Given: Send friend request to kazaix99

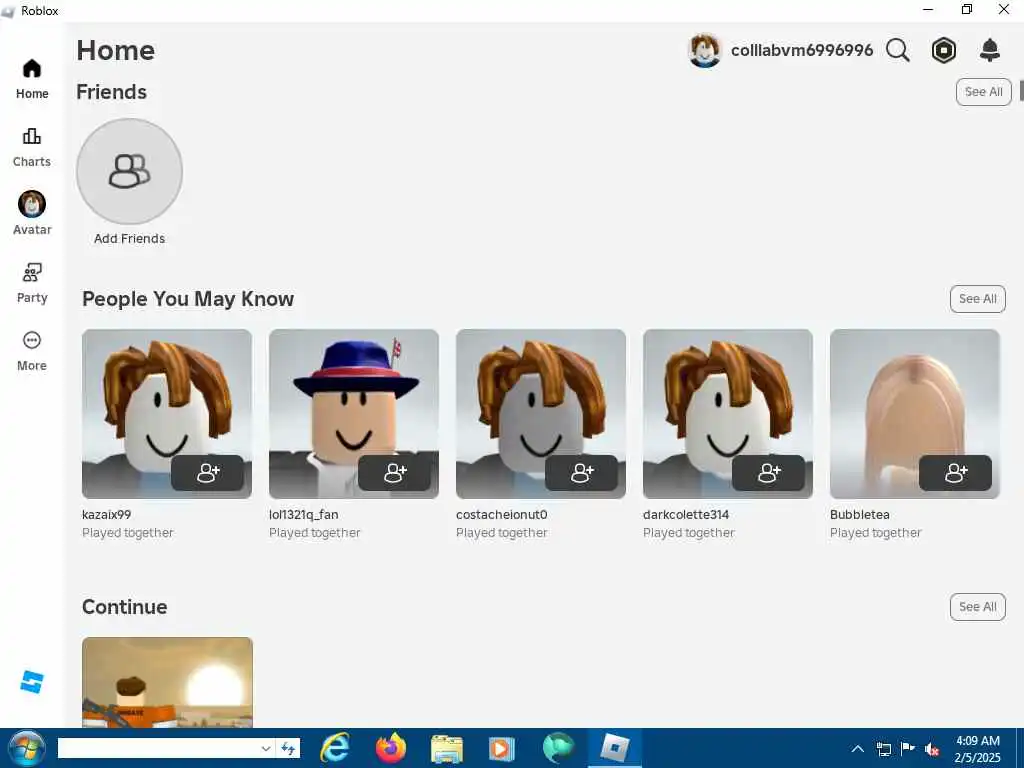Looking at the screenshot, I should coord(208,473).
